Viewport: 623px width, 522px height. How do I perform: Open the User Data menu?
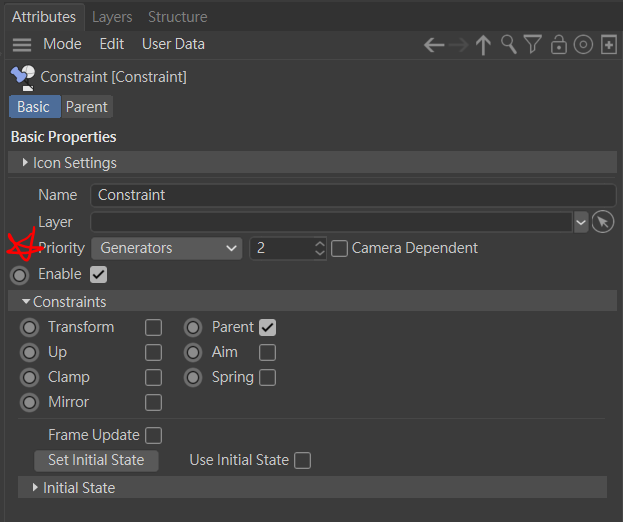click(x=173, y=44)
